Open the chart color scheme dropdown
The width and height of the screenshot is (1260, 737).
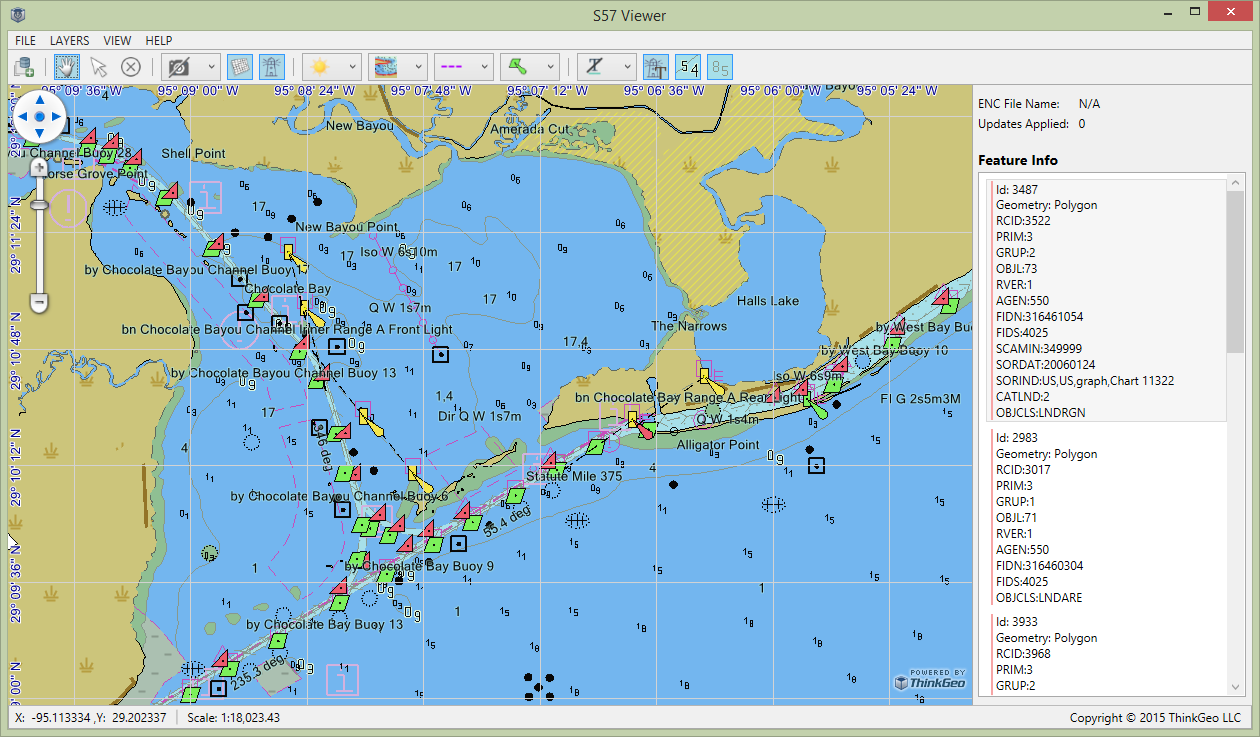[x=420, y=66]
